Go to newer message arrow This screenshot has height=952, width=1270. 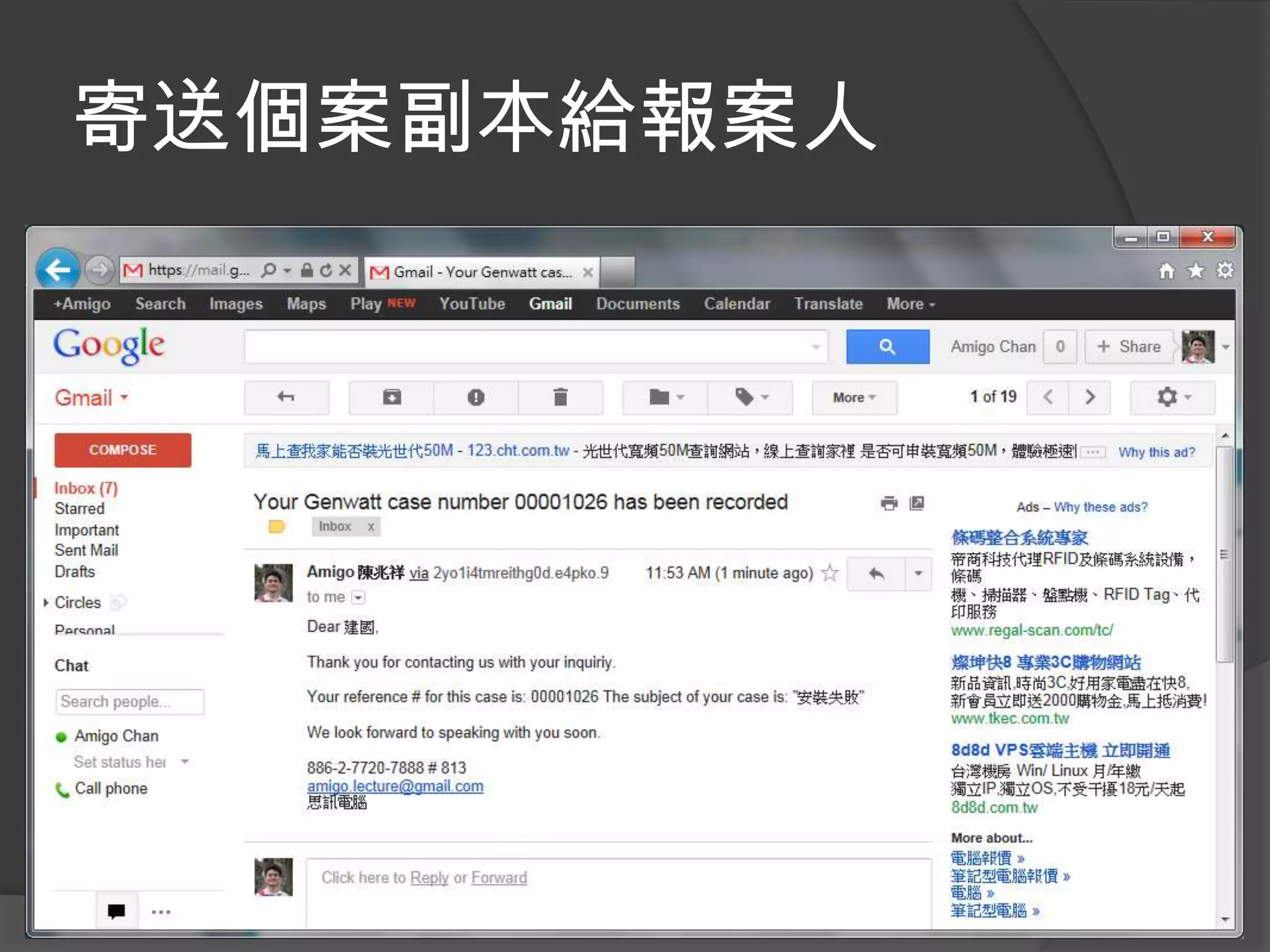(1048, 397)
